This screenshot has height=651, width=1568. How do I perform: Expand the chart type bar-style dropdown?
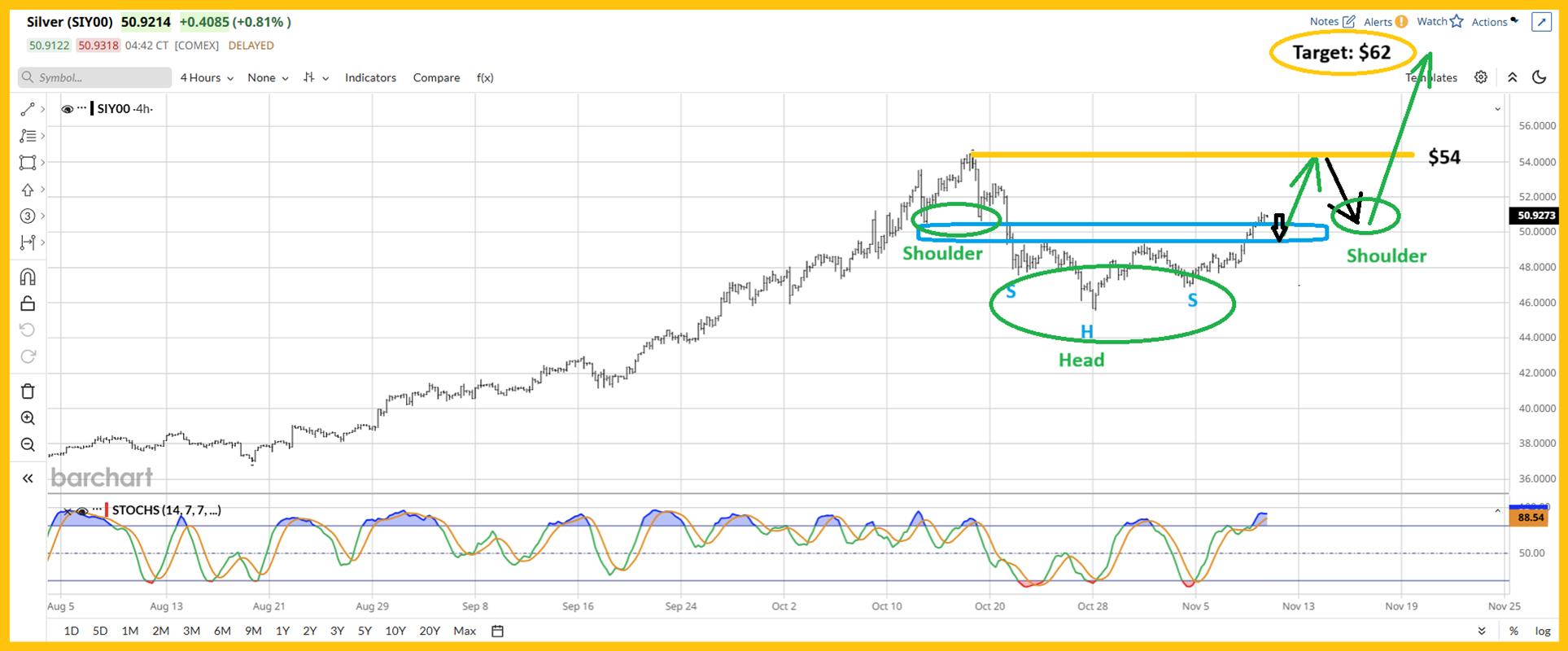point(316,78)
